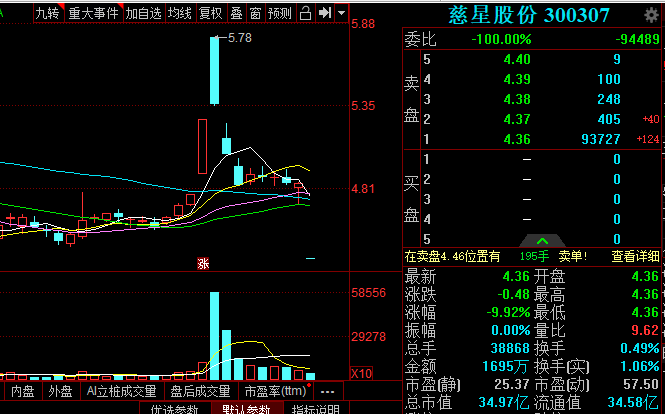This screenshot has height=414, width=665.
Task: Click the 窗 window icon
Action: (256, 13)
